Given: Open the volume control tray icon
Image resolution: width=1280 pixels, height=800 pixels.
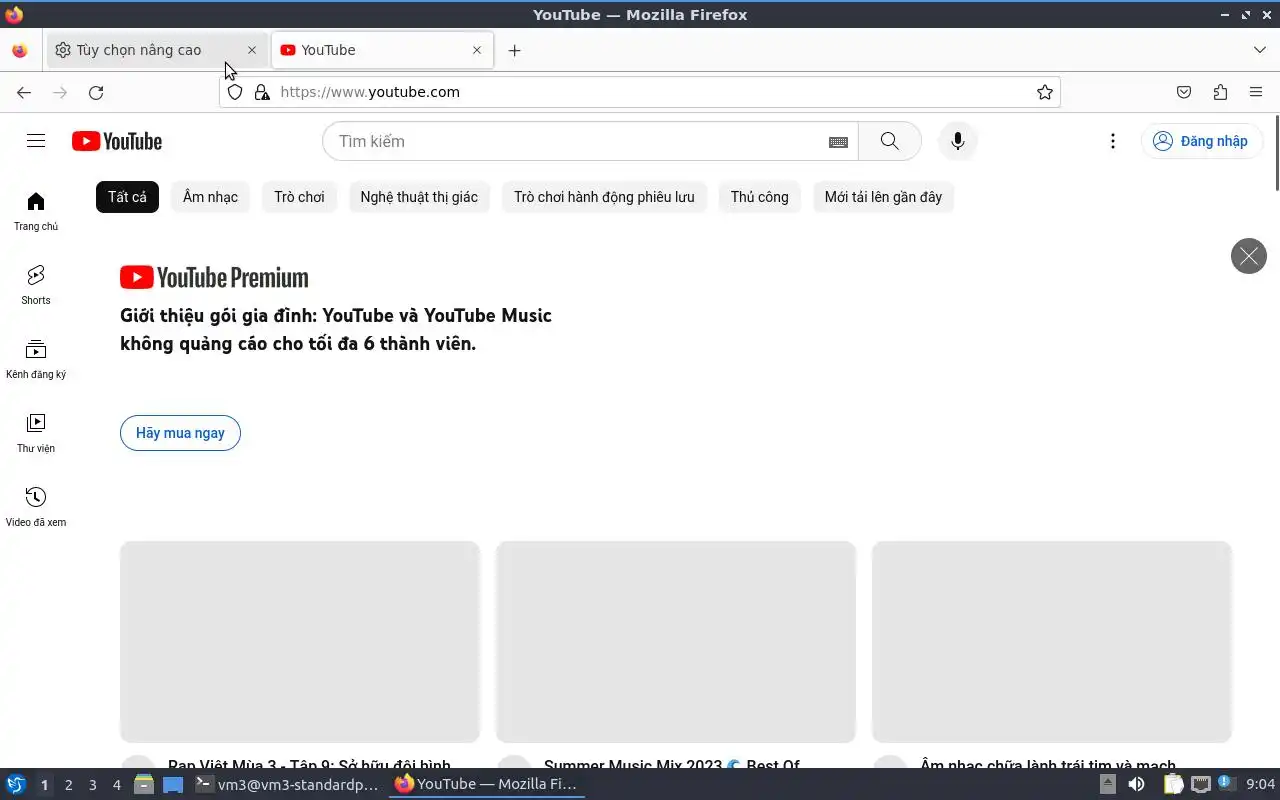Looking at the screenshot, I should click(x=1136, y=784).
